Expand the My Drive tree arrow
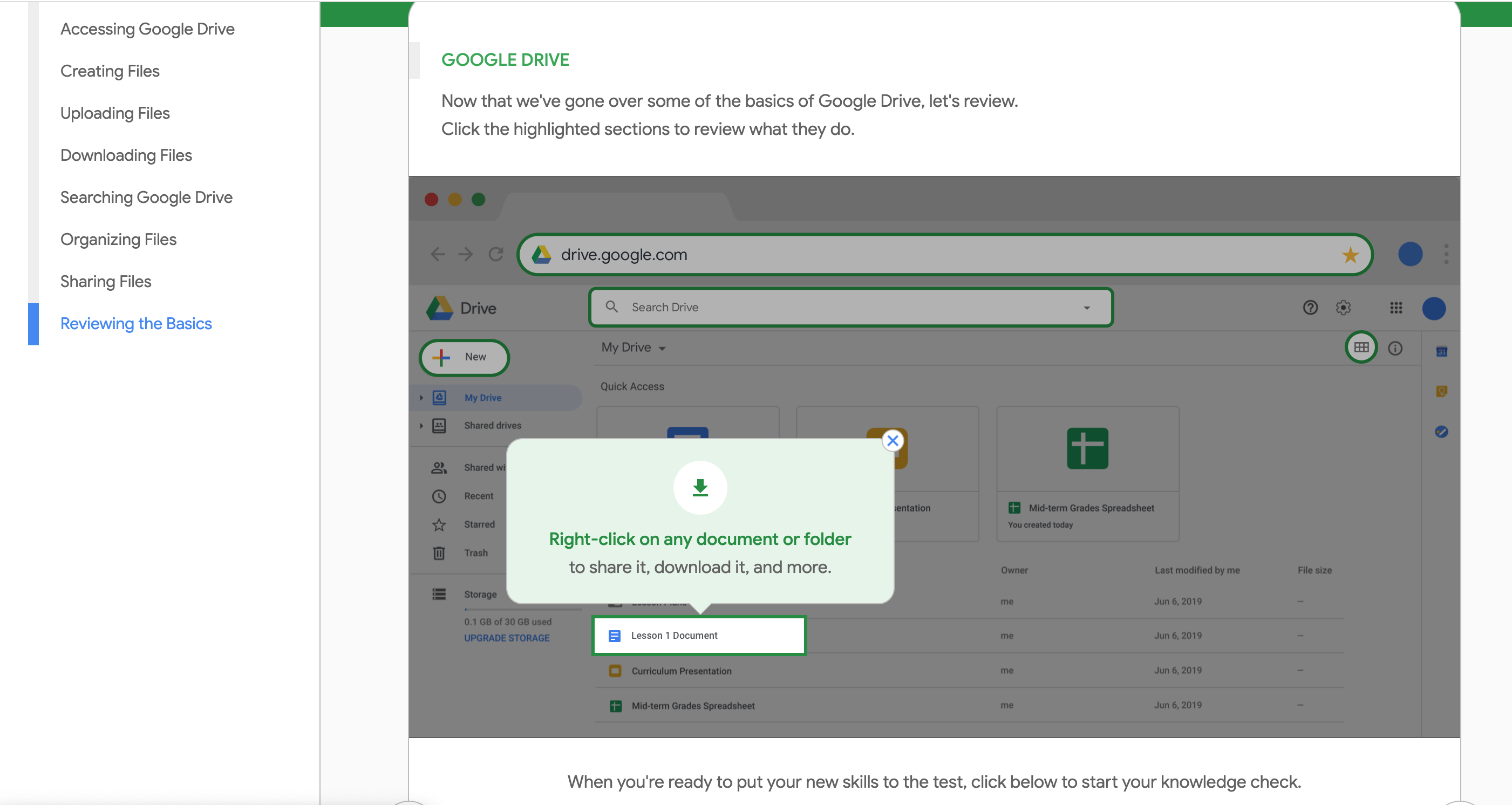The height and width of the screenshot is (805, 1512). (x=421, y=398)
